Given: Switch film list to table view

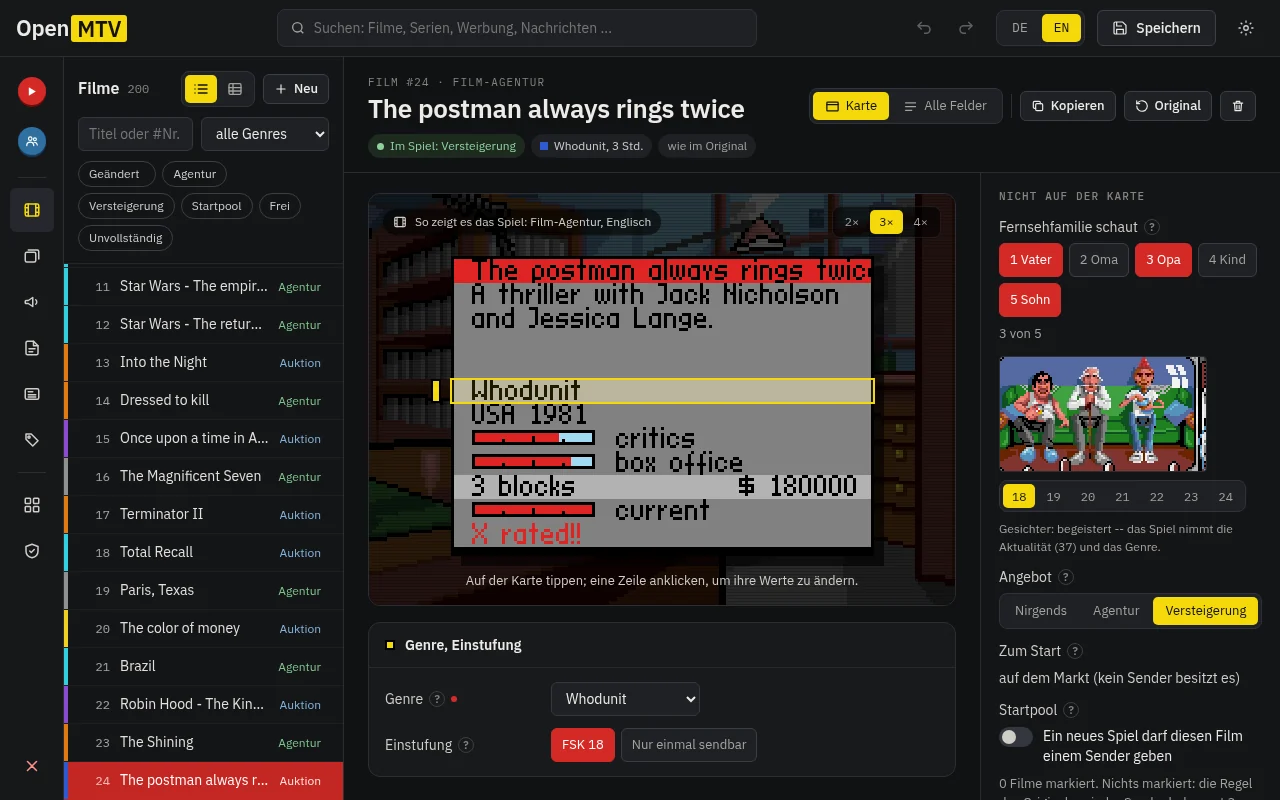Looking at the screenshot, I should pos(235,89).
